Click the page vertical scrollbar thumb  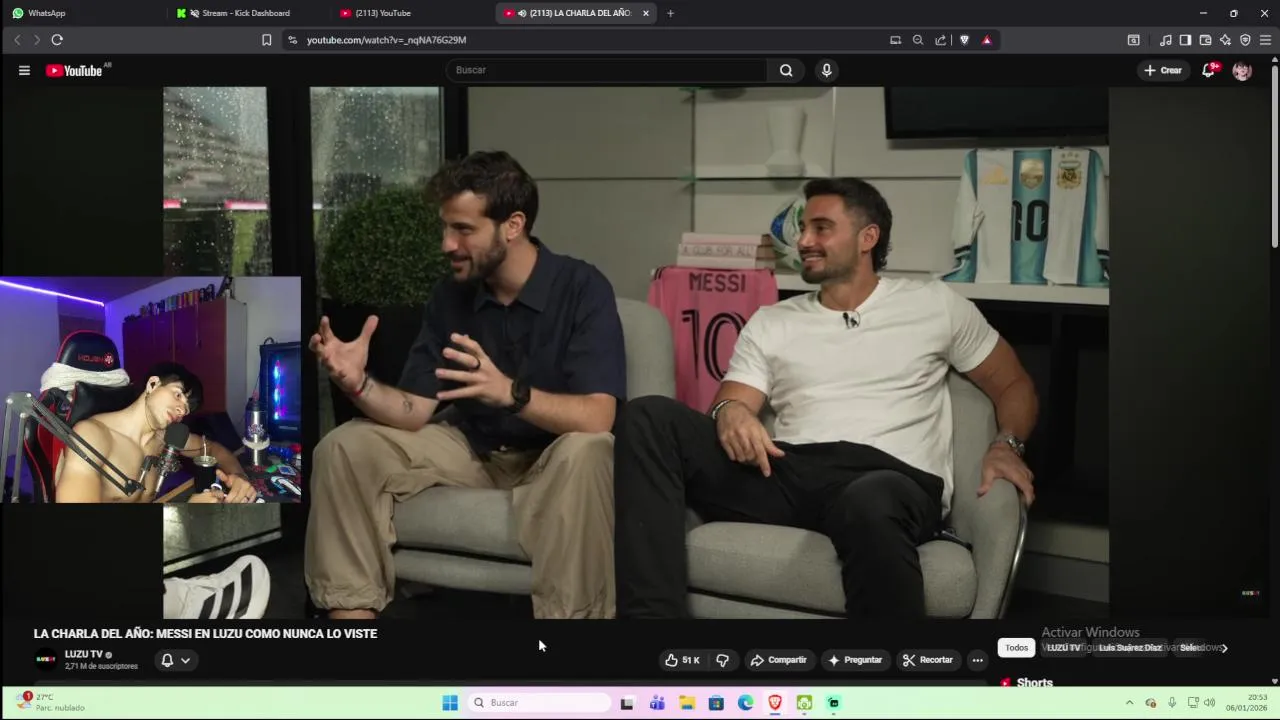pyautogui.click(x=1275, y=155)
